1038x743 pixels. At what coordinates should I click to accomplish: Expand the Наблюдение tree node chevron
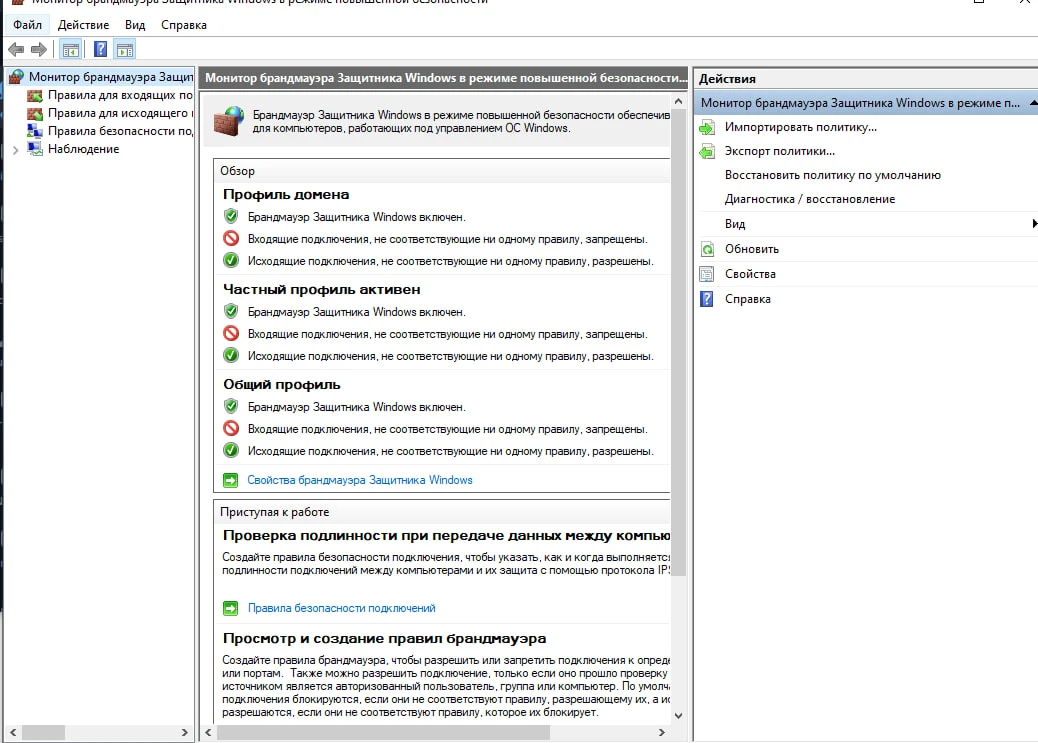coord(16,150)
